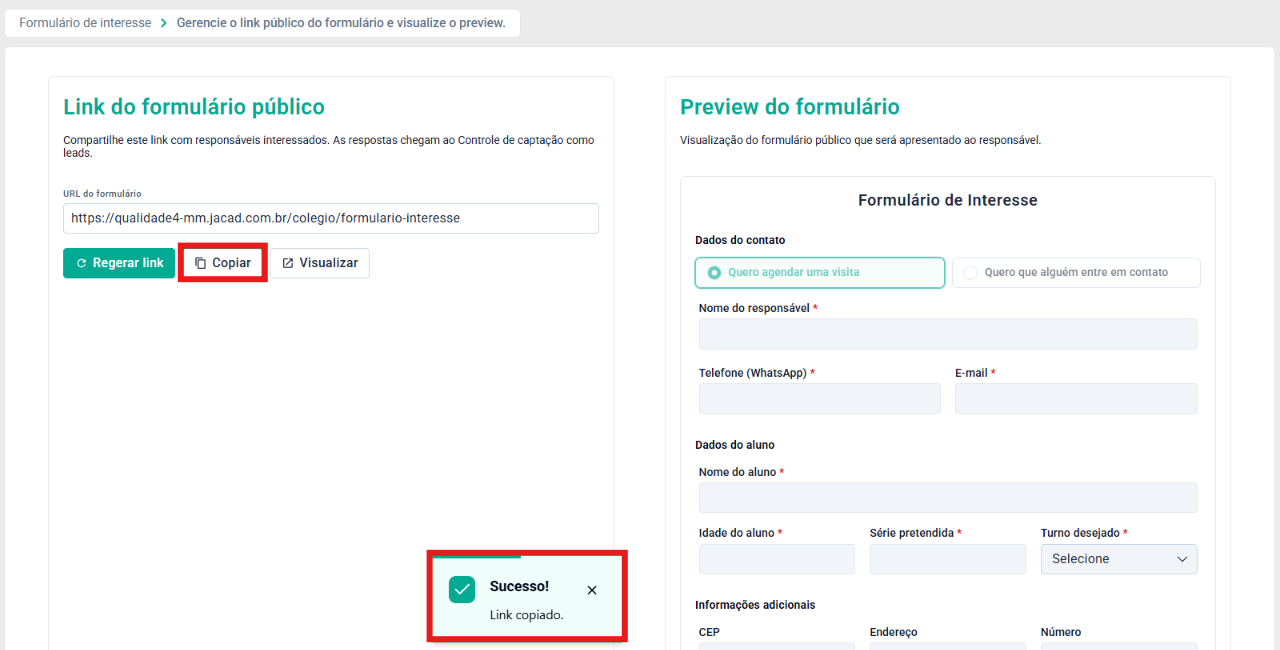
Task: Click the Visualizar button
Action: pyautogui.click(x=320, y=263)
